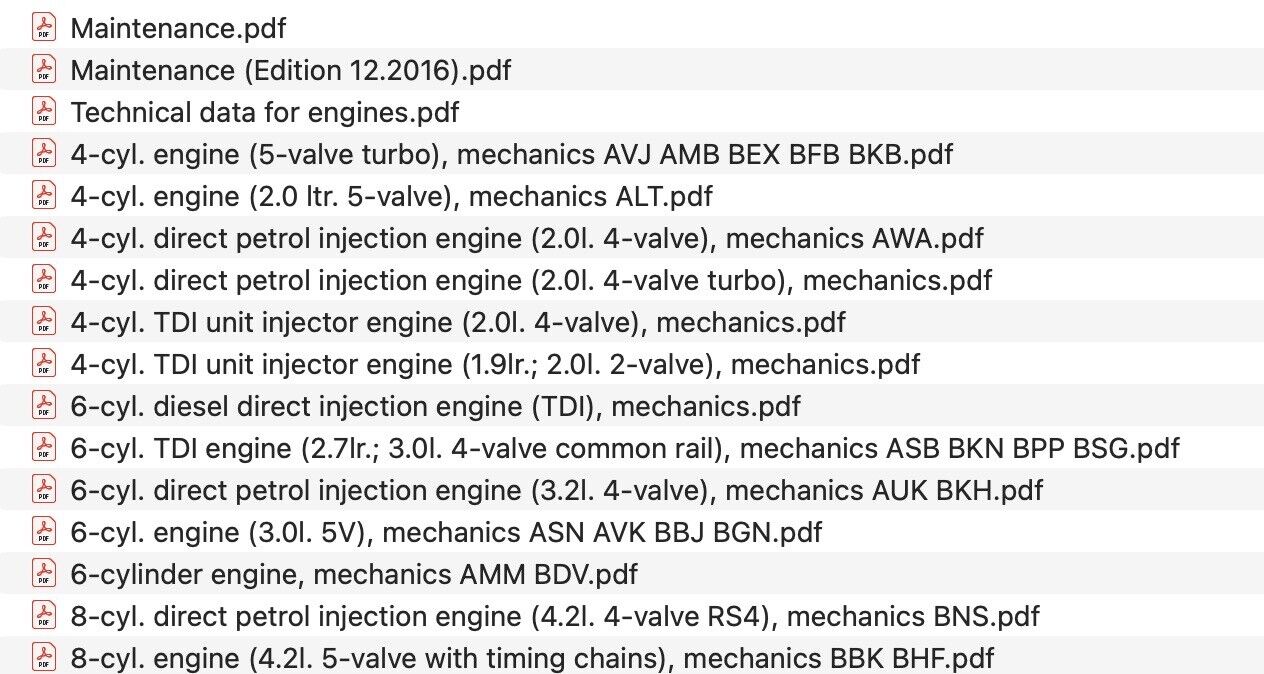Select the 8-cyl. RS4 mechanics BNS file name
Viewport: 1264px width, 674px height.
click(555, 616)
